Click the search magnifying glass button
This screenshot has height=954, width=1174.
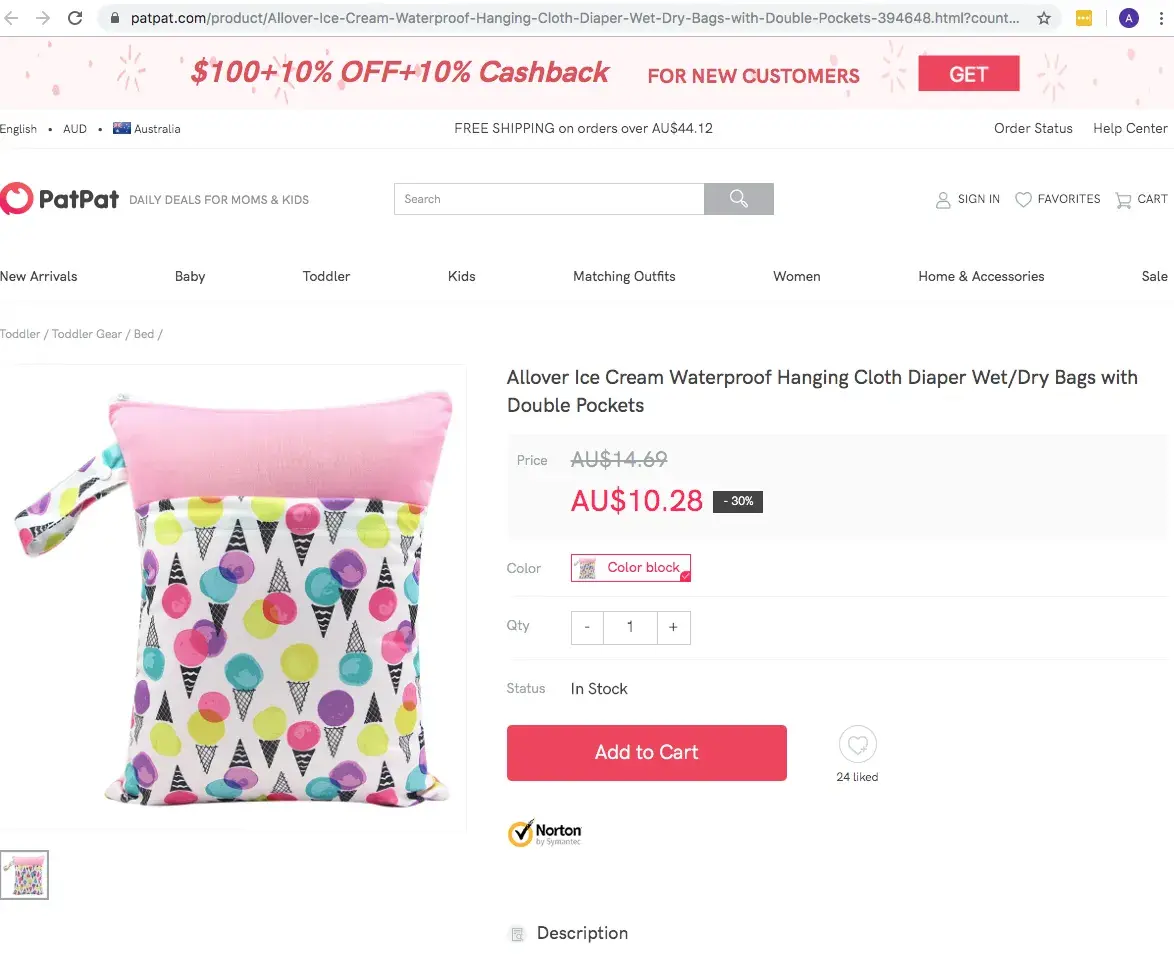pos(738,199)
